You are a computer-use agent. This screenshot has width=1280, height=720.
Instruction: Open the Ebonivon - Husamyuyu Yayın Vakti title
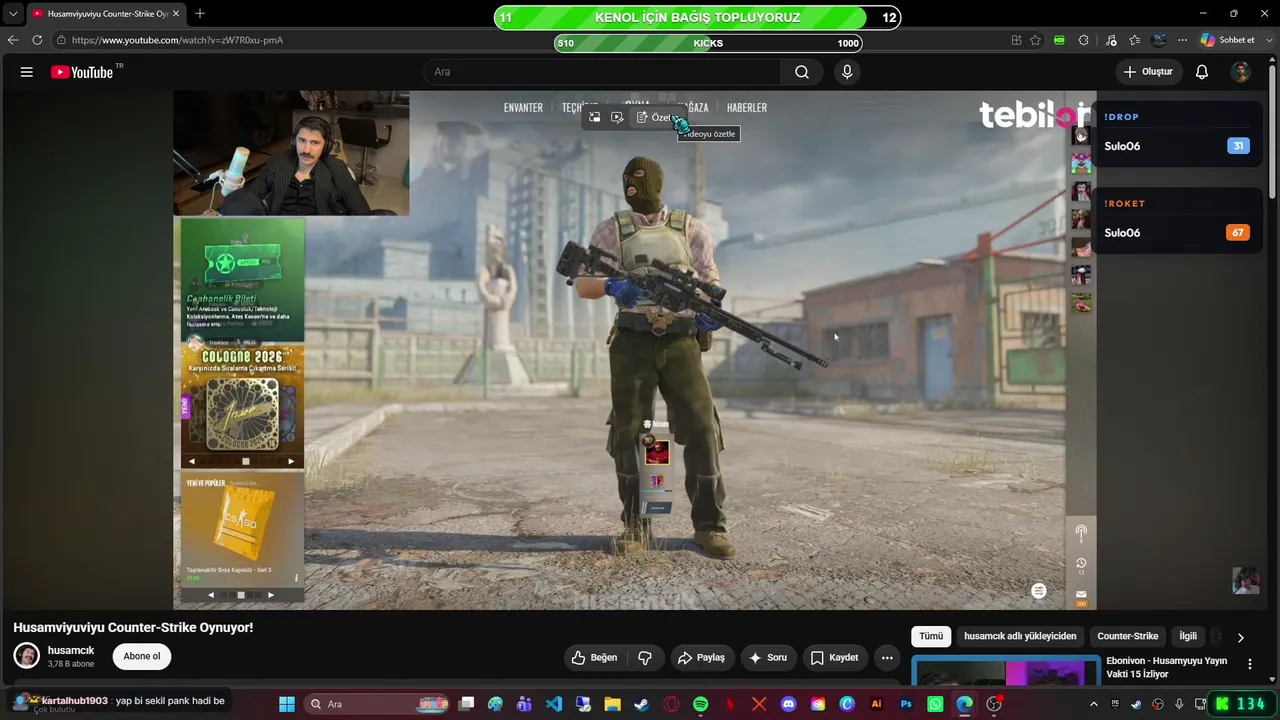click(x=1166, y=667)
